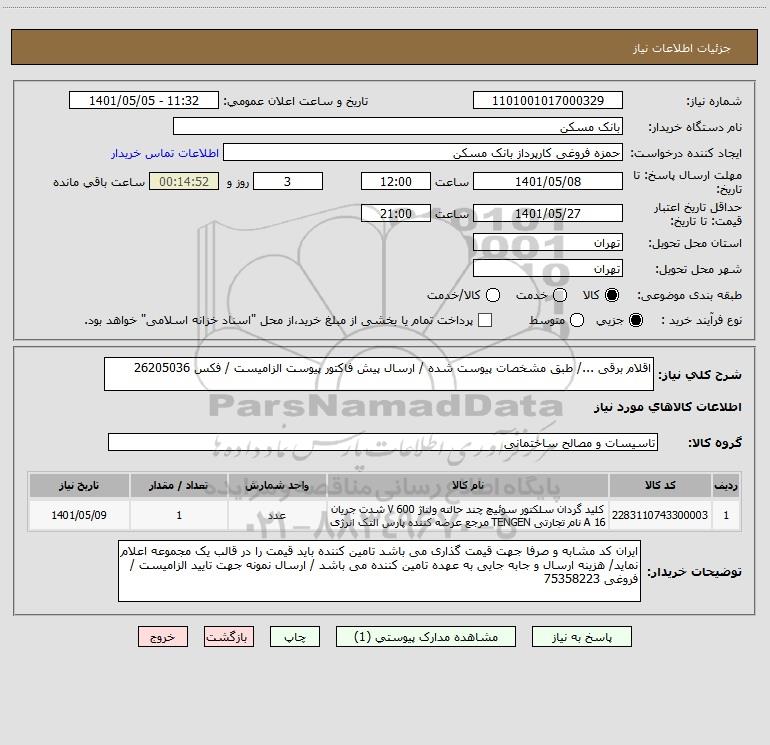Click the تعداد / مقدار column header
Viewport: 770px width, 745px height.
(x=179, y=485)
